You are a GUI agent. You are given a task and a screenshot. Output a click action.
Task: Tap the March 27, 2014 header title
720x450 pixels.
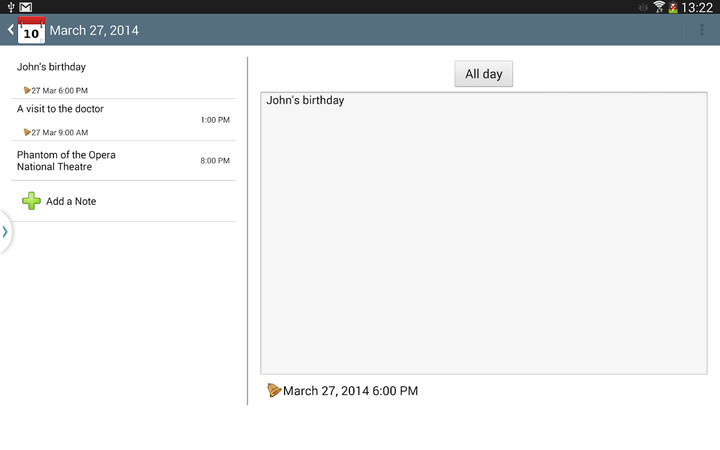click(x=94, y=30)
